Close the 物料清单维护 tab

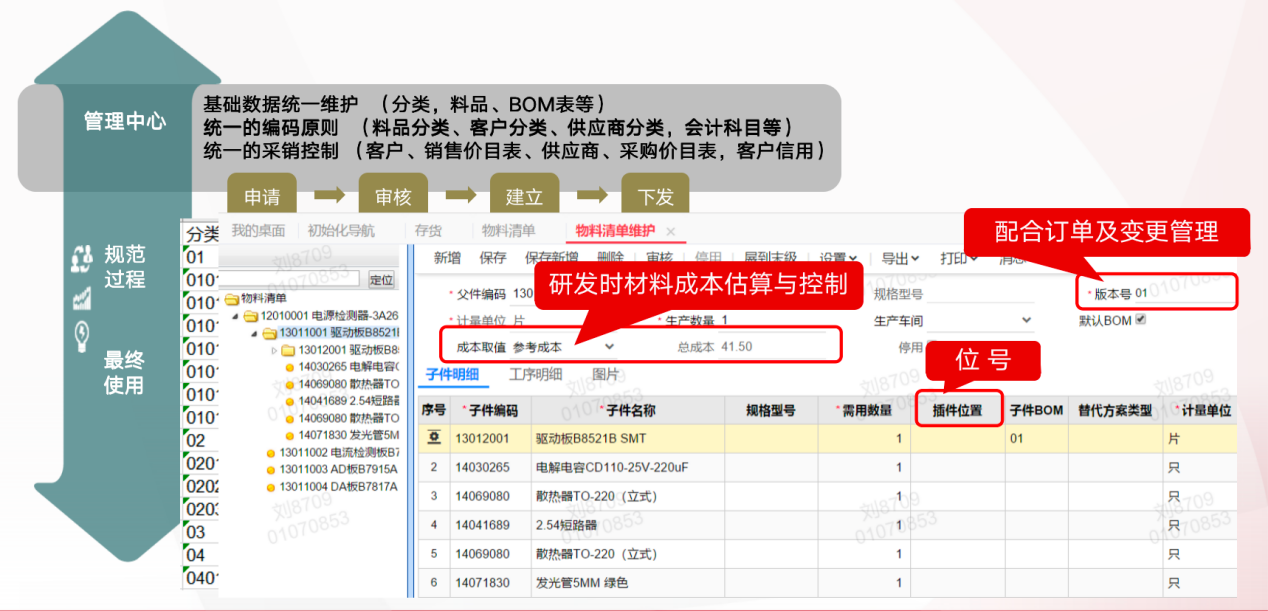(671, 231)
